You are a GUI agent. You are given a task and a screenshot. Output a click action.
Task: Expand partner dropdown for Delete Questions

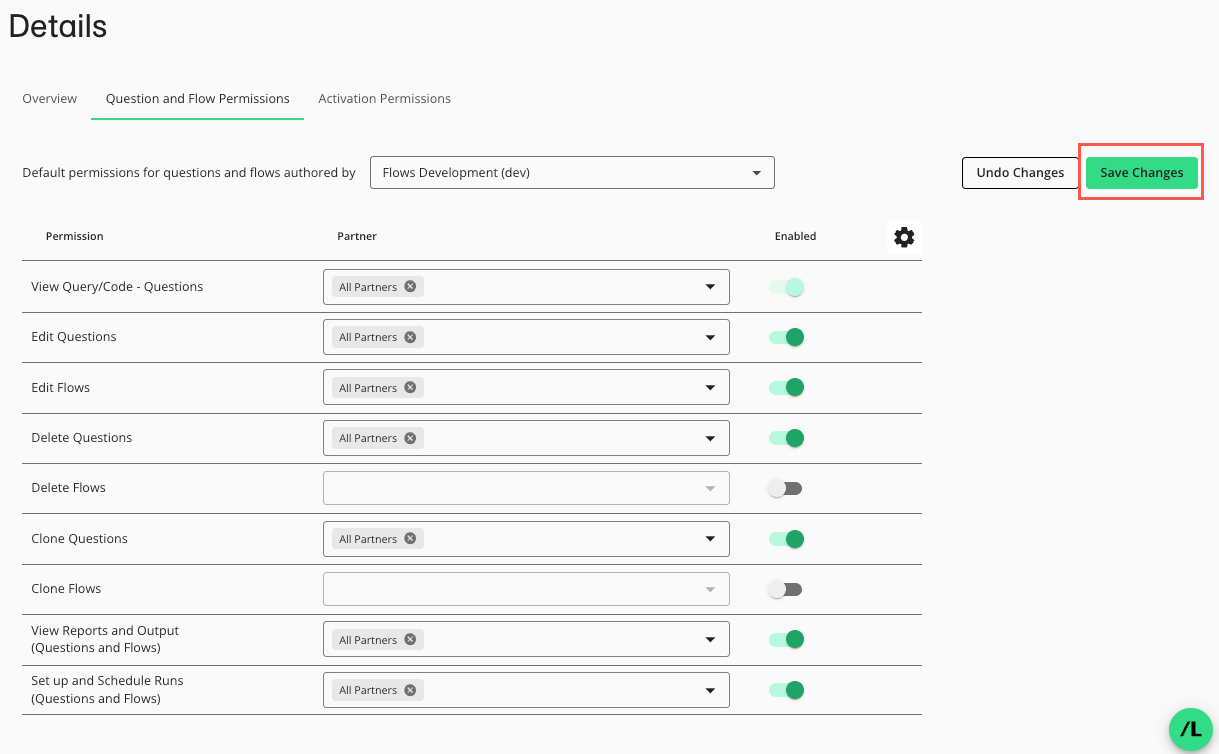coord(710,438)
